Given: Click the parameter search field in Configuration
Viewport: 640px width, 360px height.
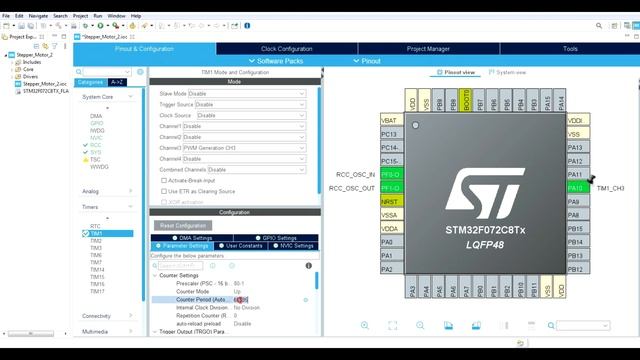Looking at the screenshot, I should pyautogui.click(x=180, y=266).
